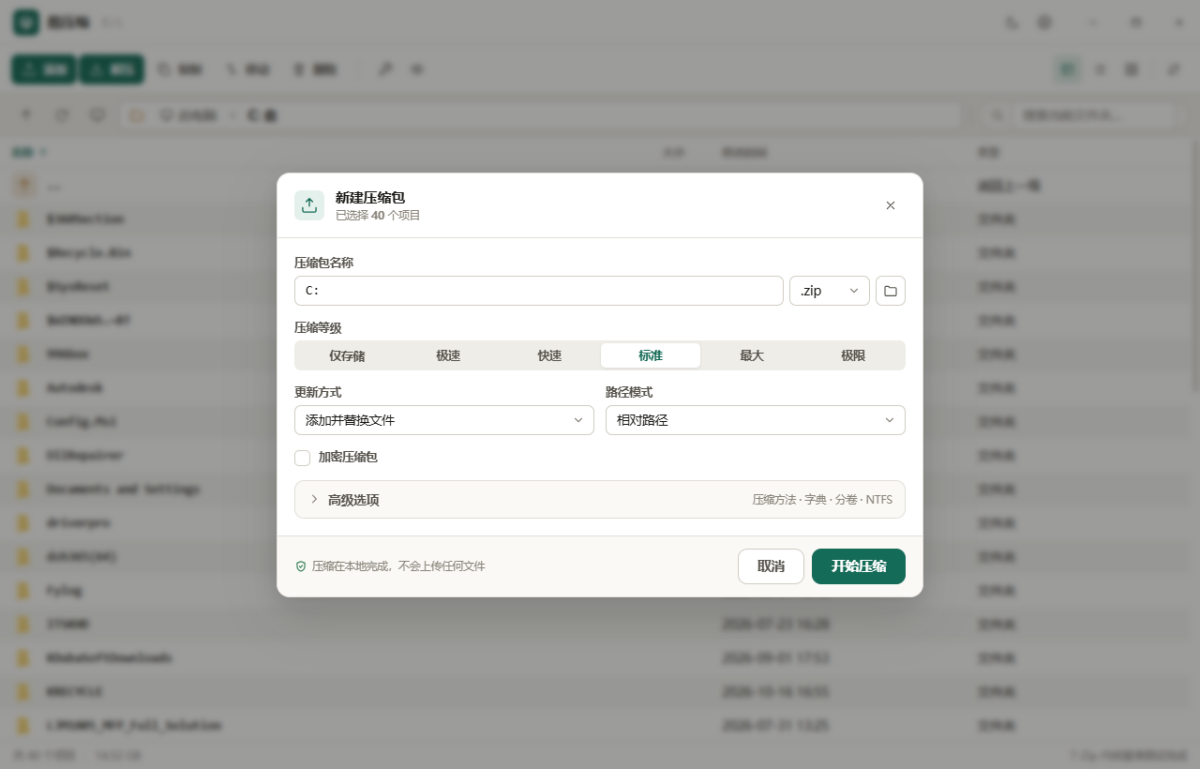Close the 新建压缩包 dialog with X

[x=890, y=205]
